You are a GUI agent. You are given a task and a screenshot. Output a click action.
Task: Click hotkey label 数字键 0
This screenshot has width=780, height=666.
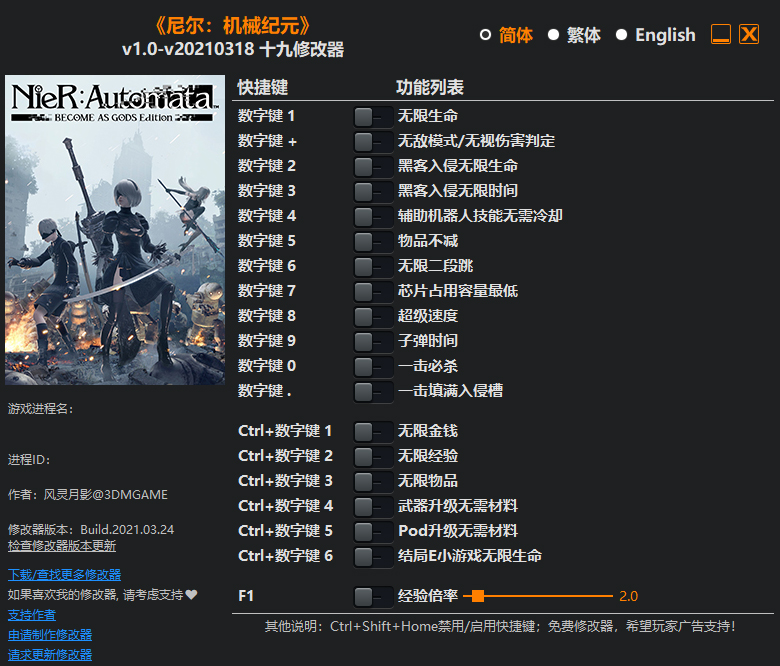(267, 366)
